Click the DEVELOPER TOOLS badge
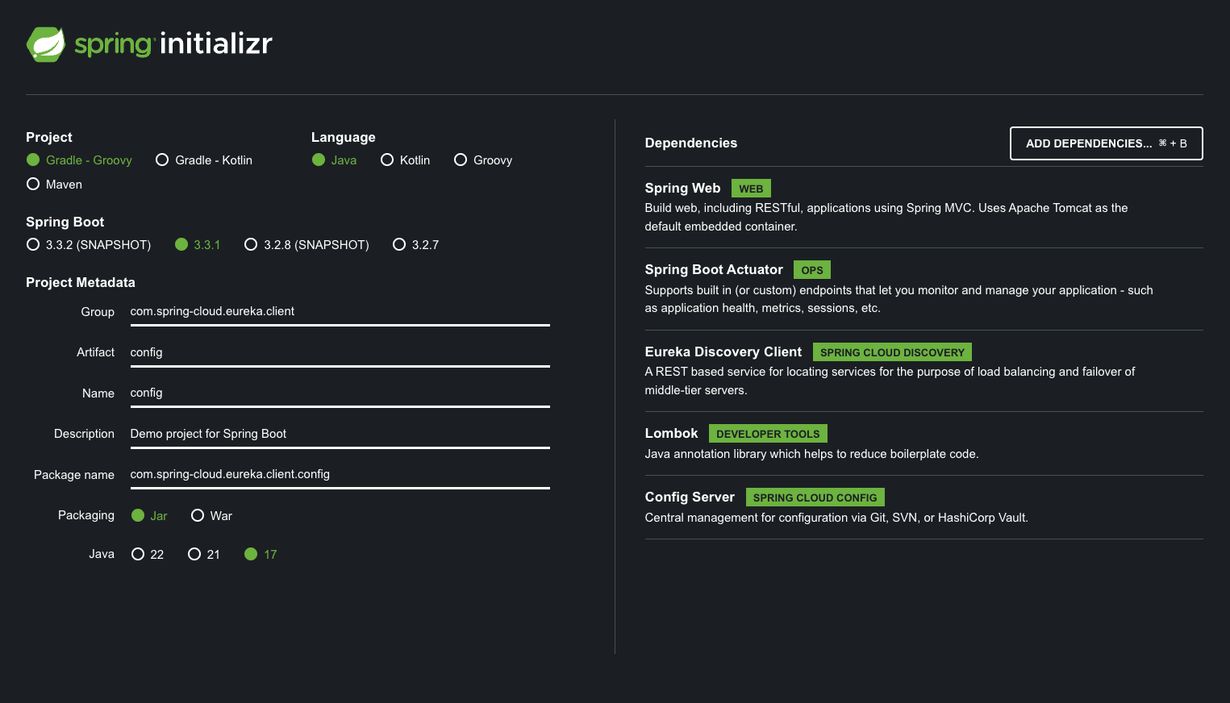The width and height of the screenshot is (1230, 703). click(x=768, y=434)
